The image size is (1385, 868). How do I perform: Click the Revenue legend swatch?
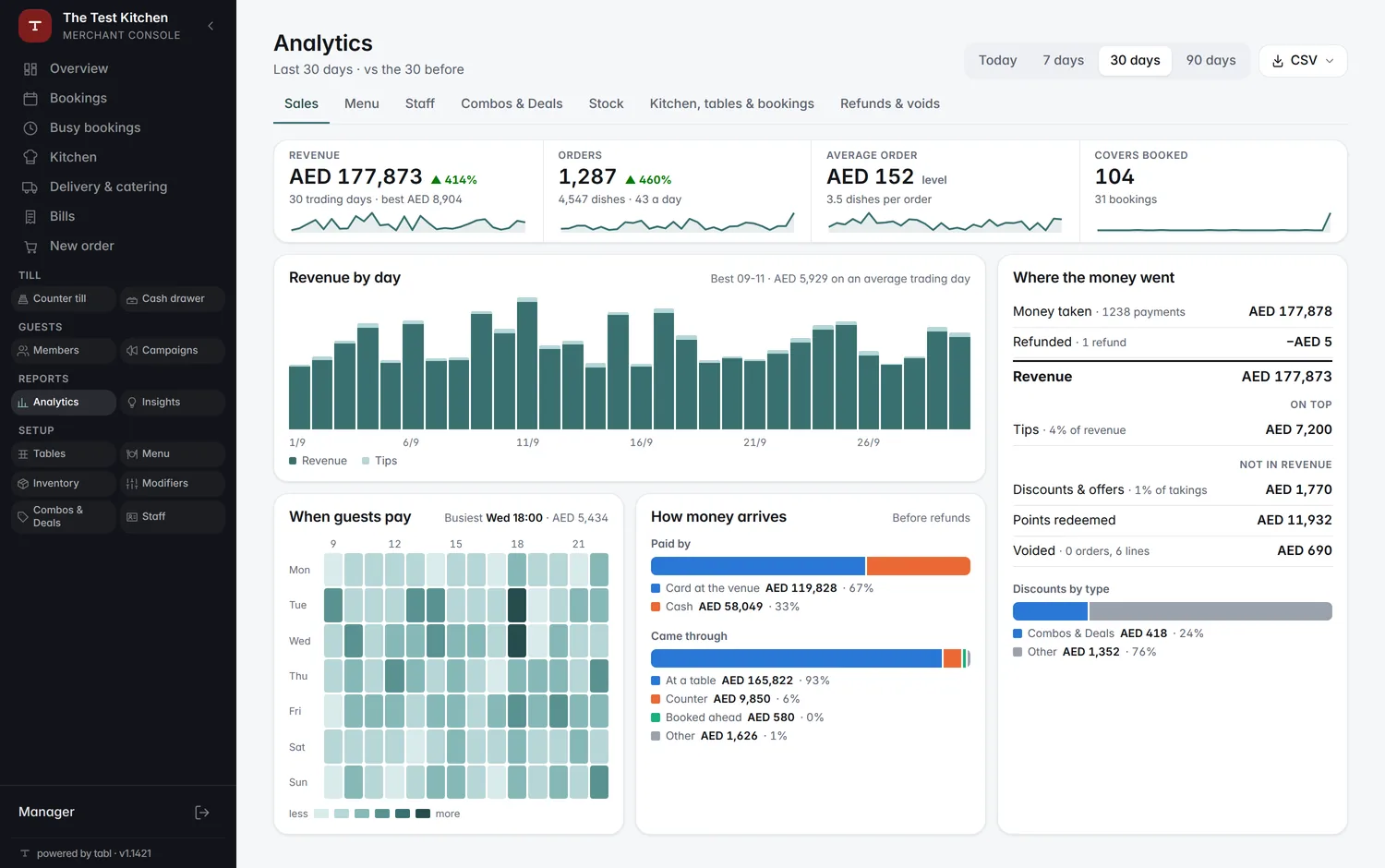293,461
